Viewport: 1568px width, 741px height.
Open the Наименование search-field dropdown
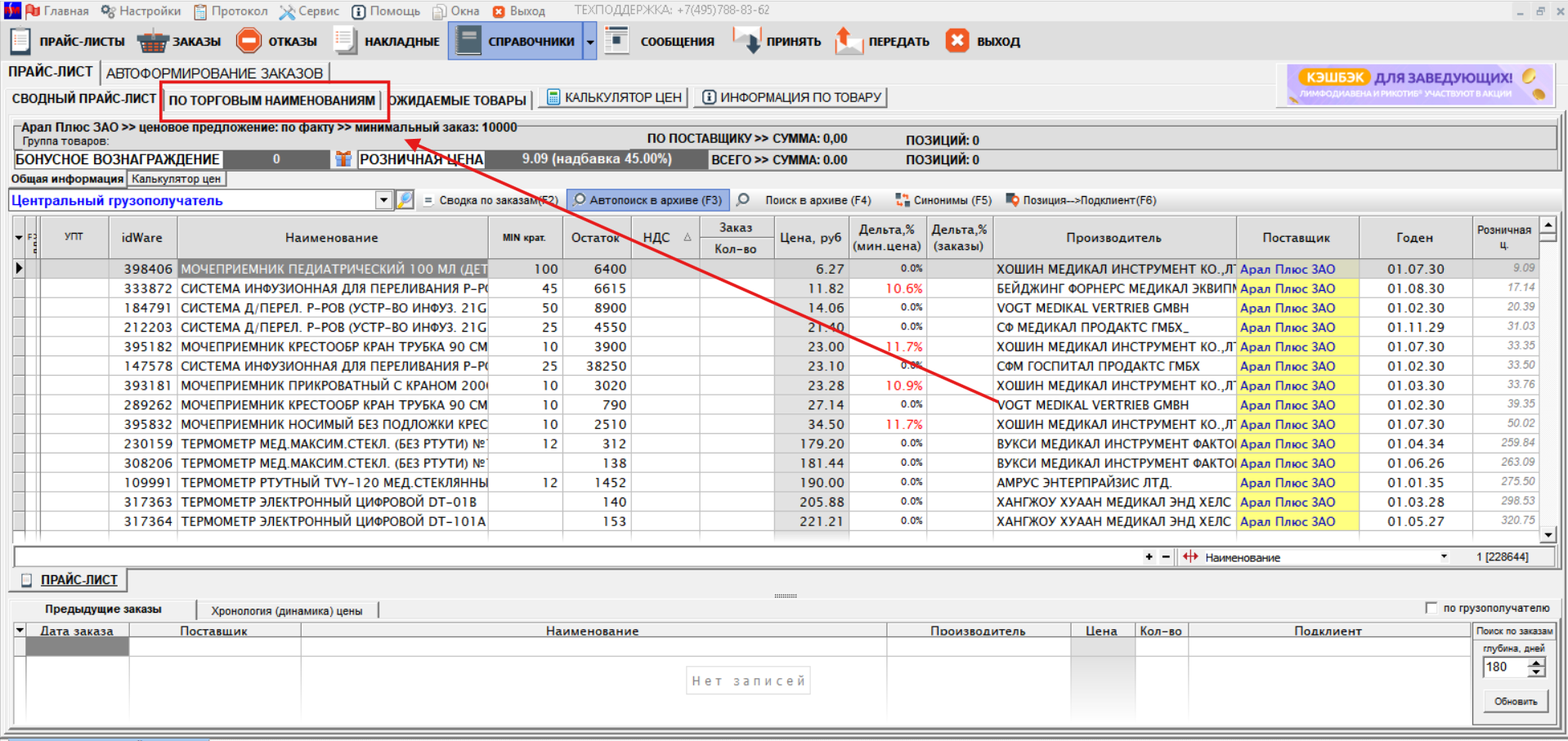(1444, 557)
